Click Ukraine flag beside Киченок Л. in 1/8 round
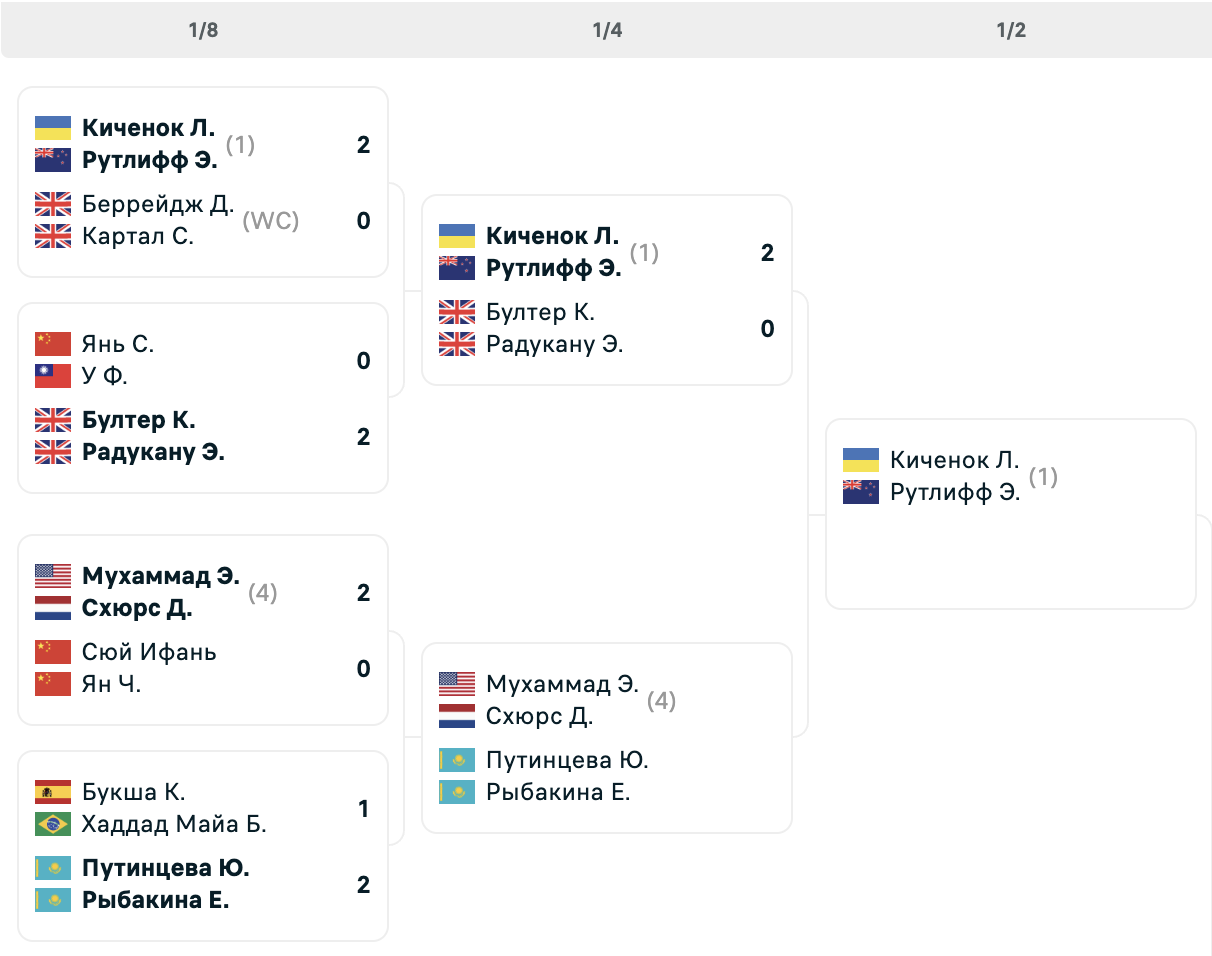 [x=53, y=128]
